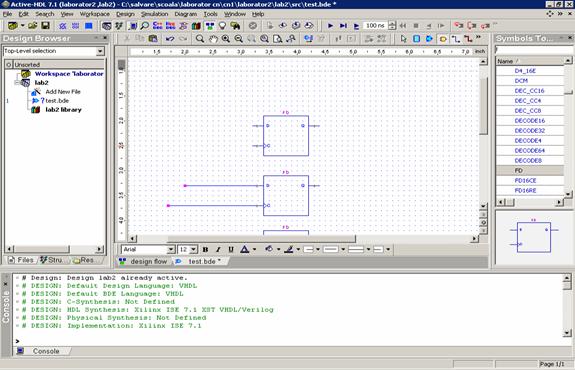The image size is (575, 370).
Task: Select FD16CE in the symbols list
Action: point(525,180)
